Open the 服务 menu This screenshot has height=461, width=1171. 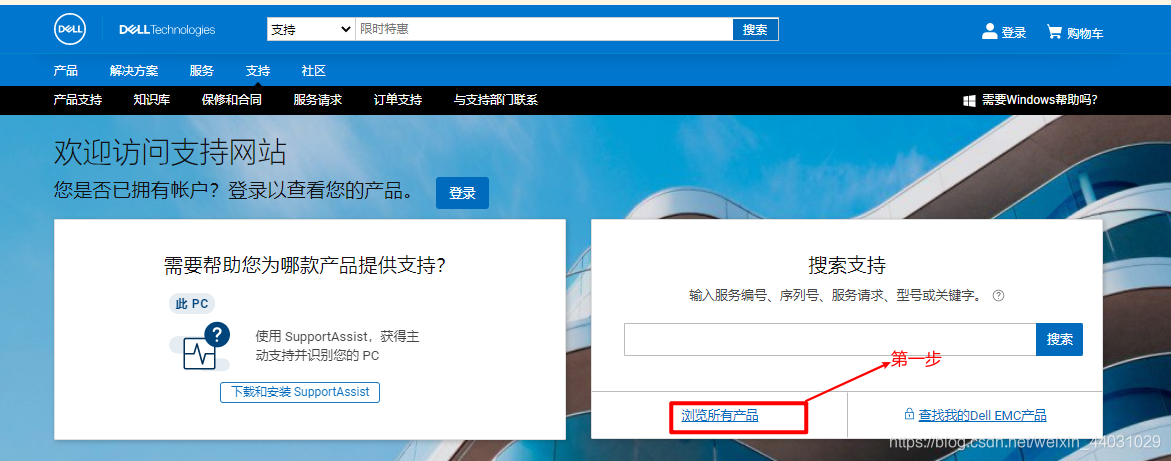click(202, 71)
